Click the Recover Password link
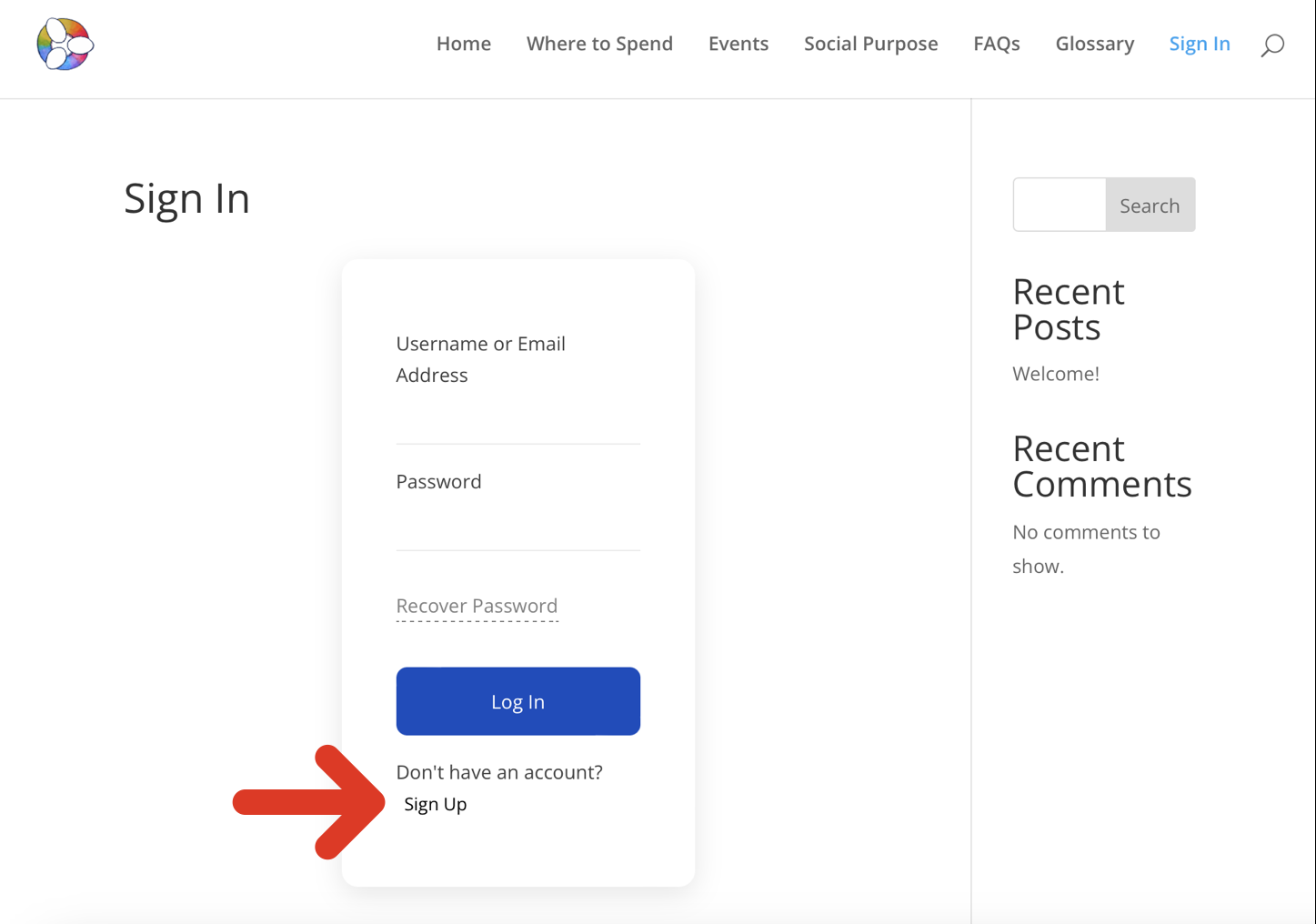1316x924 pixels. click(477, 606)
